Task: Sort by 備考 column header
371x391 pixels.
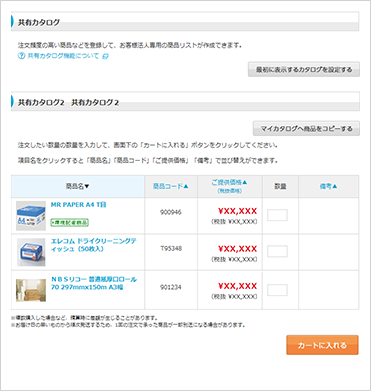Action: pos(328,186)
